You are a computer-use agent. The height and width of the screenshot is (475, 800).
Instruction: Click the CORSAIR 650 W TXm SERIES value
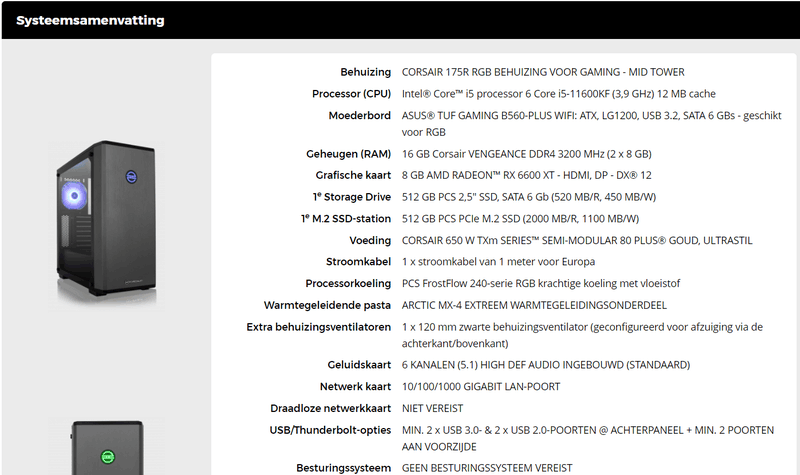pyautogui.click(x=577, y=240)
